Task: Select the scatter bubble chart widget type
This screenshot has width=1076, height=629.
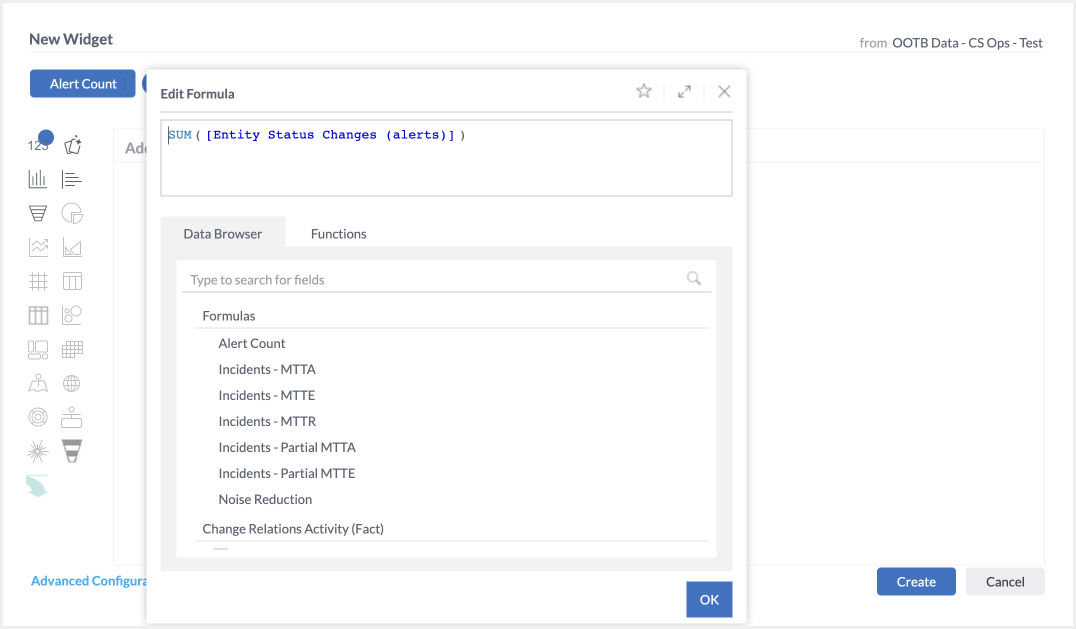Action: click(72, 315)
